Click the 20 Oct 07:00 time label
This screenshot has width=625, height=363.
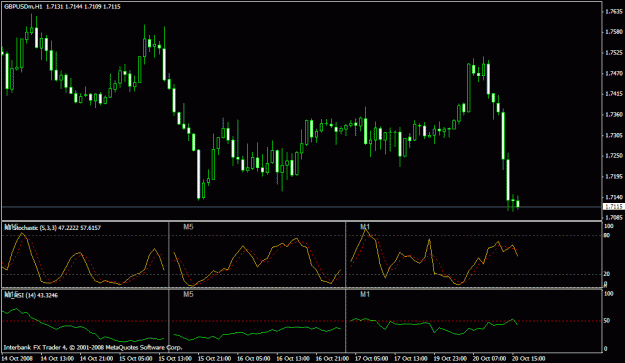[489, 358]
